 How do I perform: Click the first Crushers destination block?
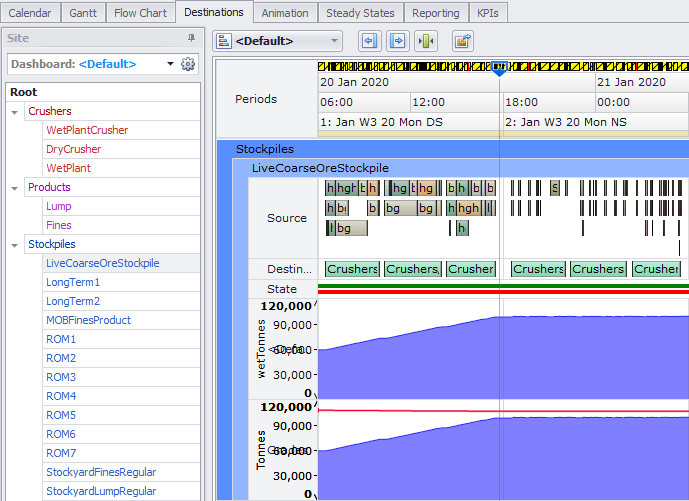coord(352,269)
